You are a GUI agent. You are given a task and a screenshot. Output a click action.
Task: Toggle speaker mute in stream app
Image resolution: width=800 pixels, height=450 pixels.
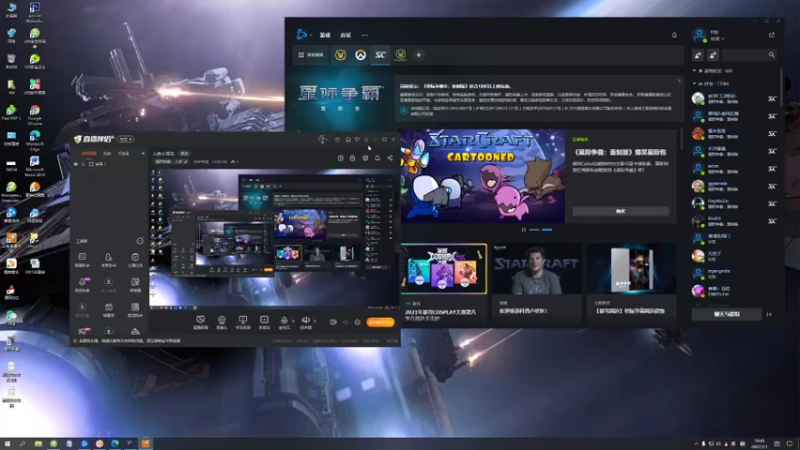point(305,322)
